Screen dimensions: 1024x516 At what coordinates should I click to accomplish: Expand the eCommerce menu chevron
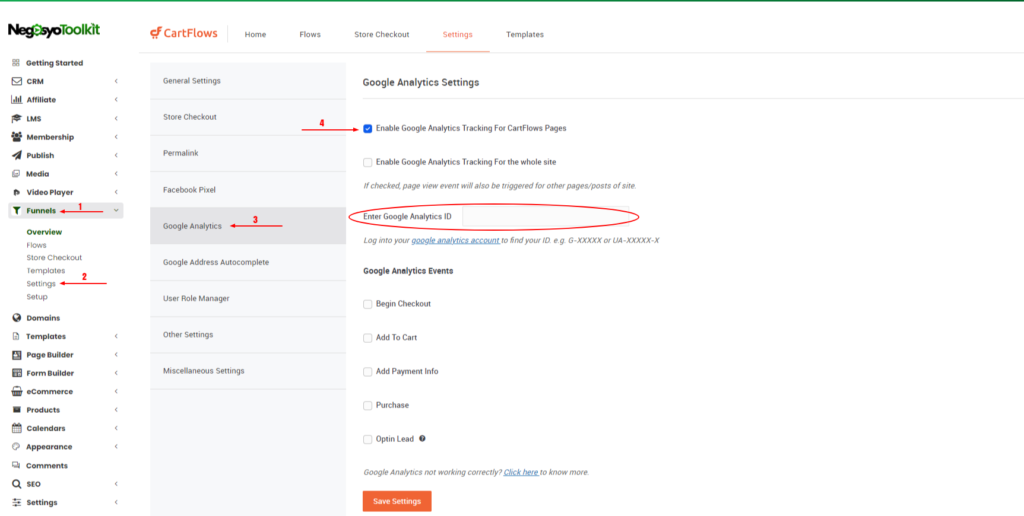coord(116,391)
